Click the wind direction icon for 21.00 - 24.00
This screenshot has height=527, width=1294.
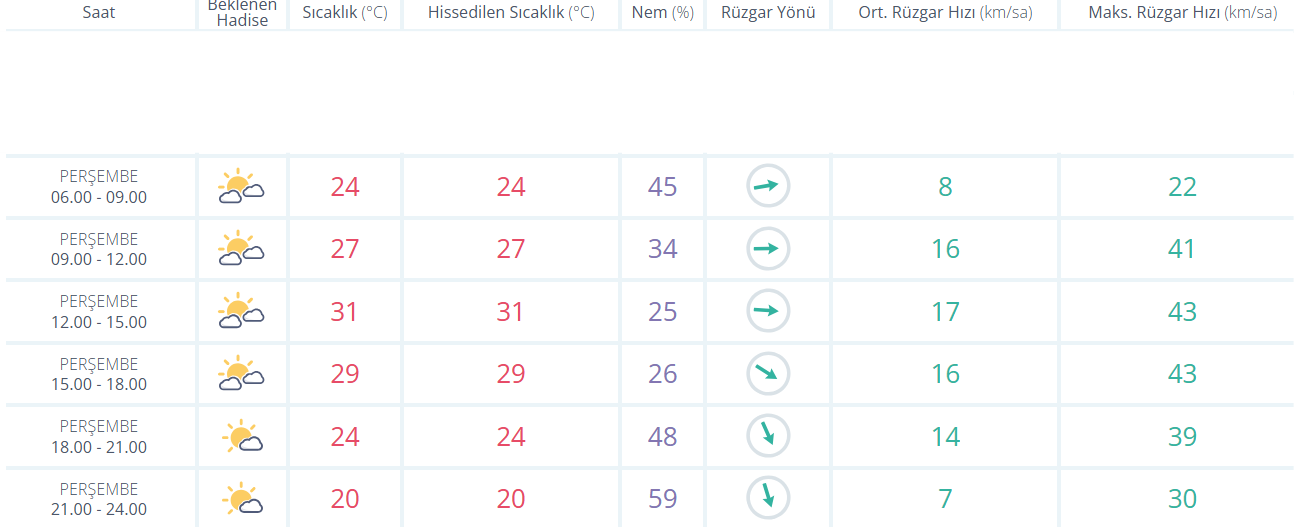click(x=768, y=498)
